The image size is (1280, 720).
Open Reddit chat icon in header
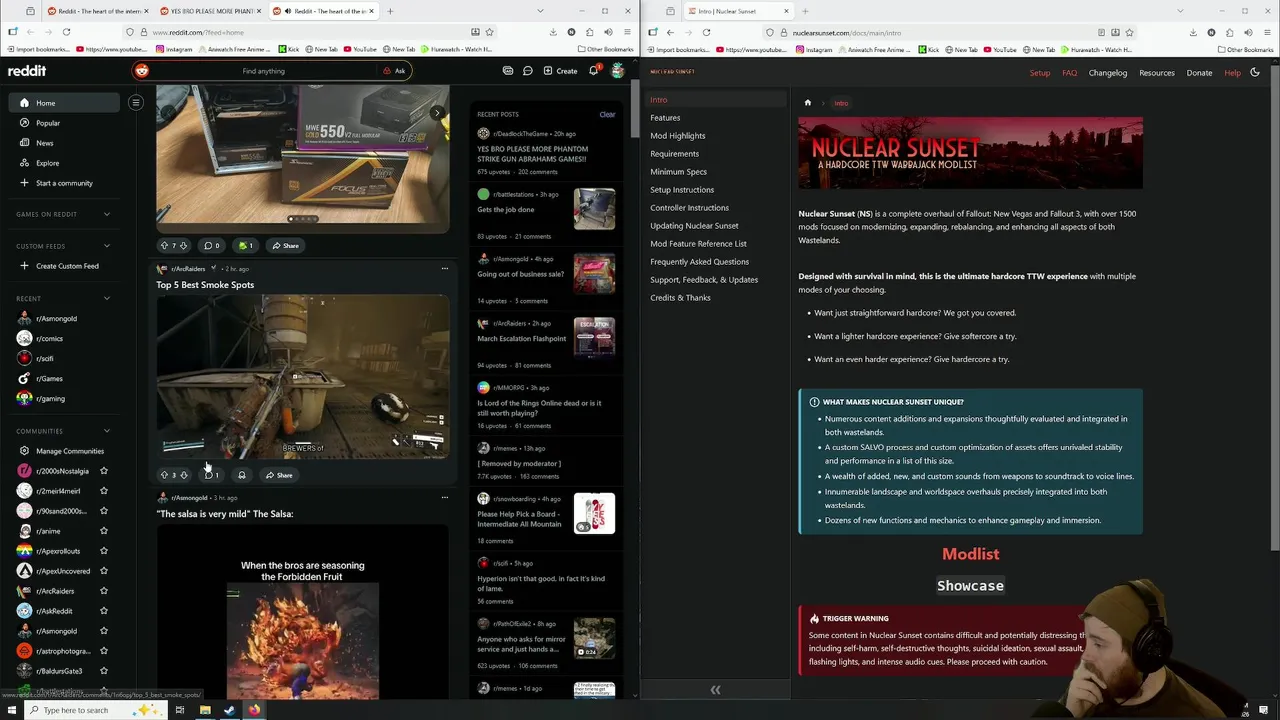coord(528,71)
